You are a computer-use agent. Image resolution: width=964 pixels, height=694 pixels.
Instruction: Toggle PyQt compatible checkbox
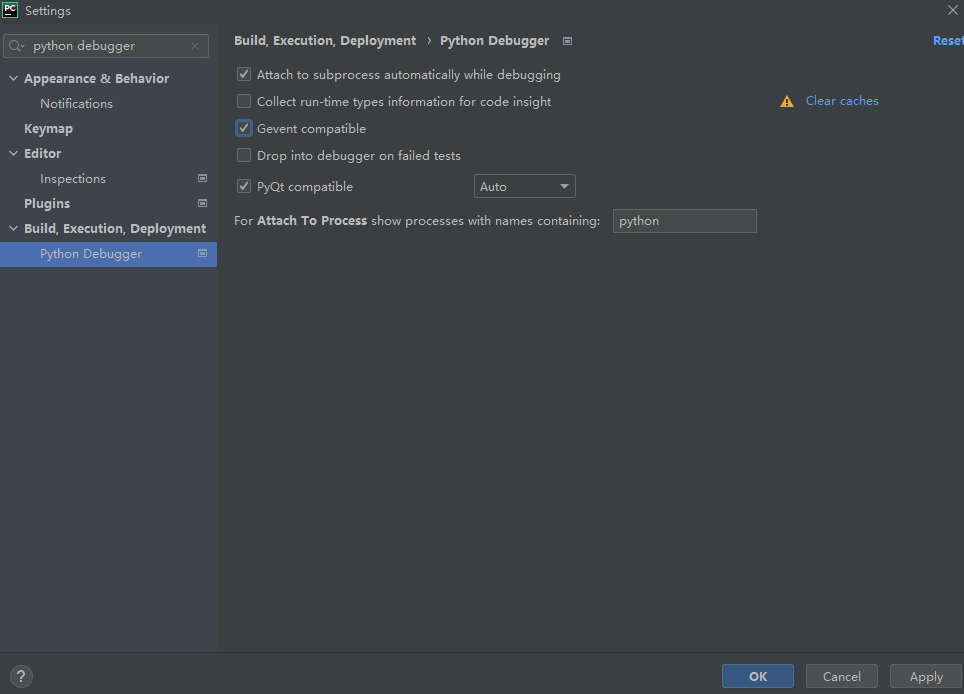click(x=244, y=186)
